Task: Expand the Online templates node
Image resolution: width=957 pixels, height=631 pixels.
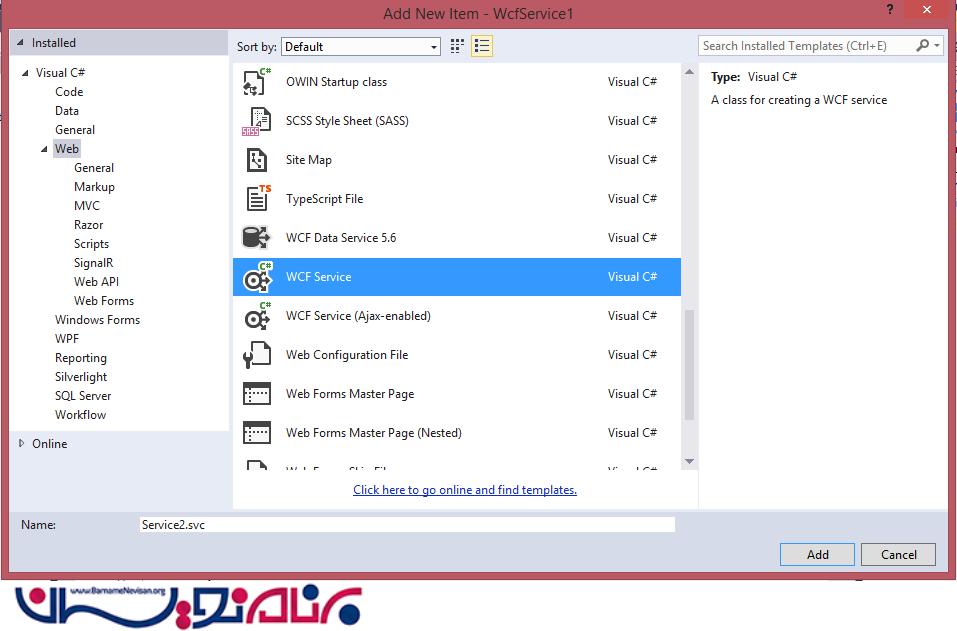Action: [22, 444]
